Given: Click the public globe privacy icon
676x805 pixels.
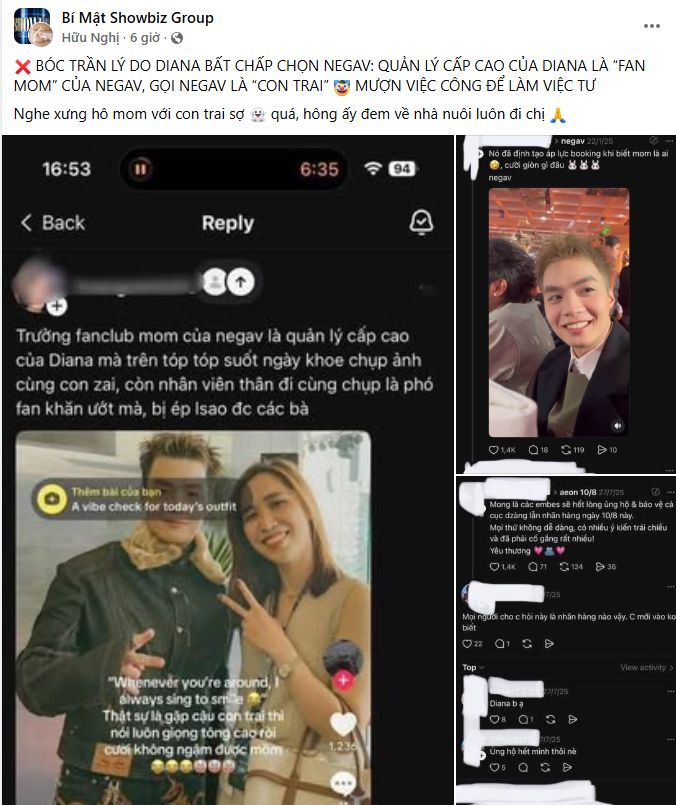Looking at the screenshot, I should click(x=177, y=38).
